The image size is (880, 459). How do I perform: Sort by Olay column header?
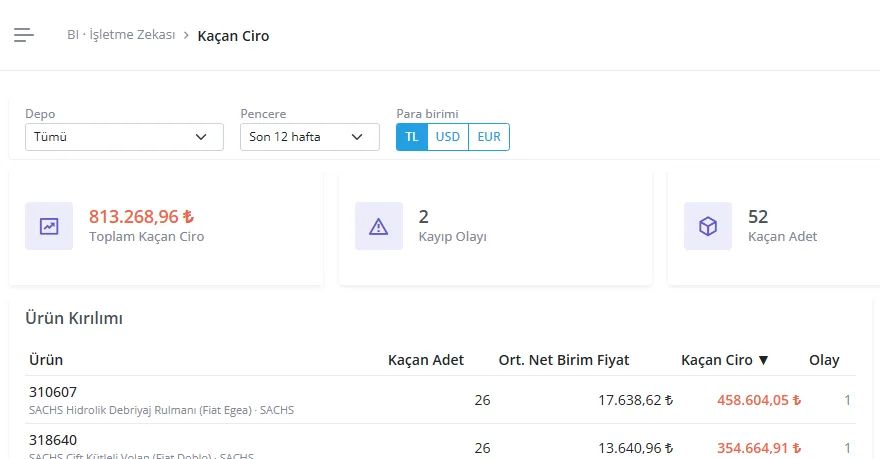pos(824,360)
